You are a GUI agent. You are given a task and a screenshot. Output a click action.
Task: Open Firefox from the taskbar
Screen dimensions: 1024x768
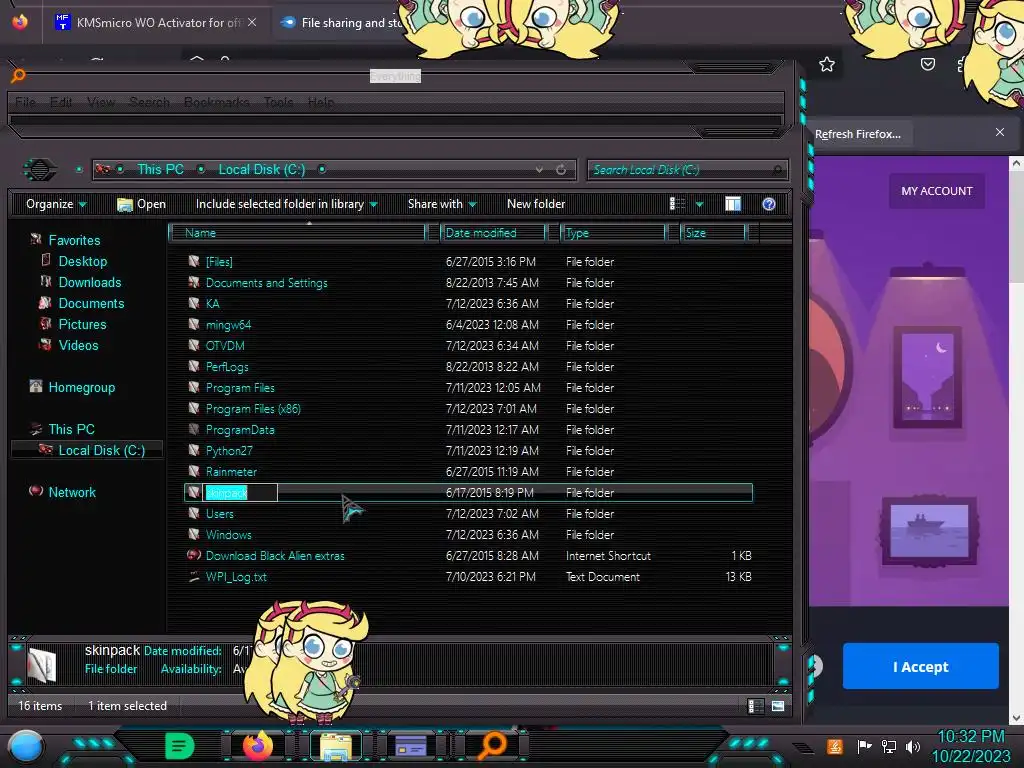pos(257,745)
